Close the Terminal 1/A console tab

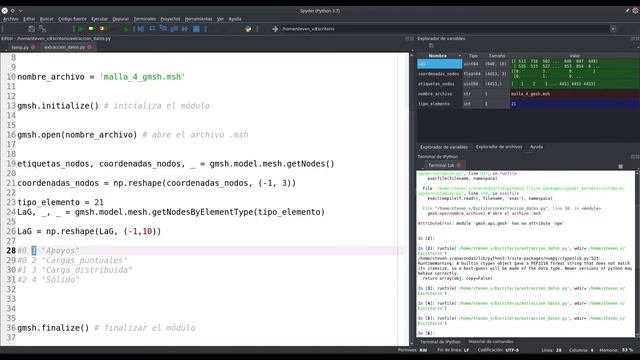pos(459,165)
